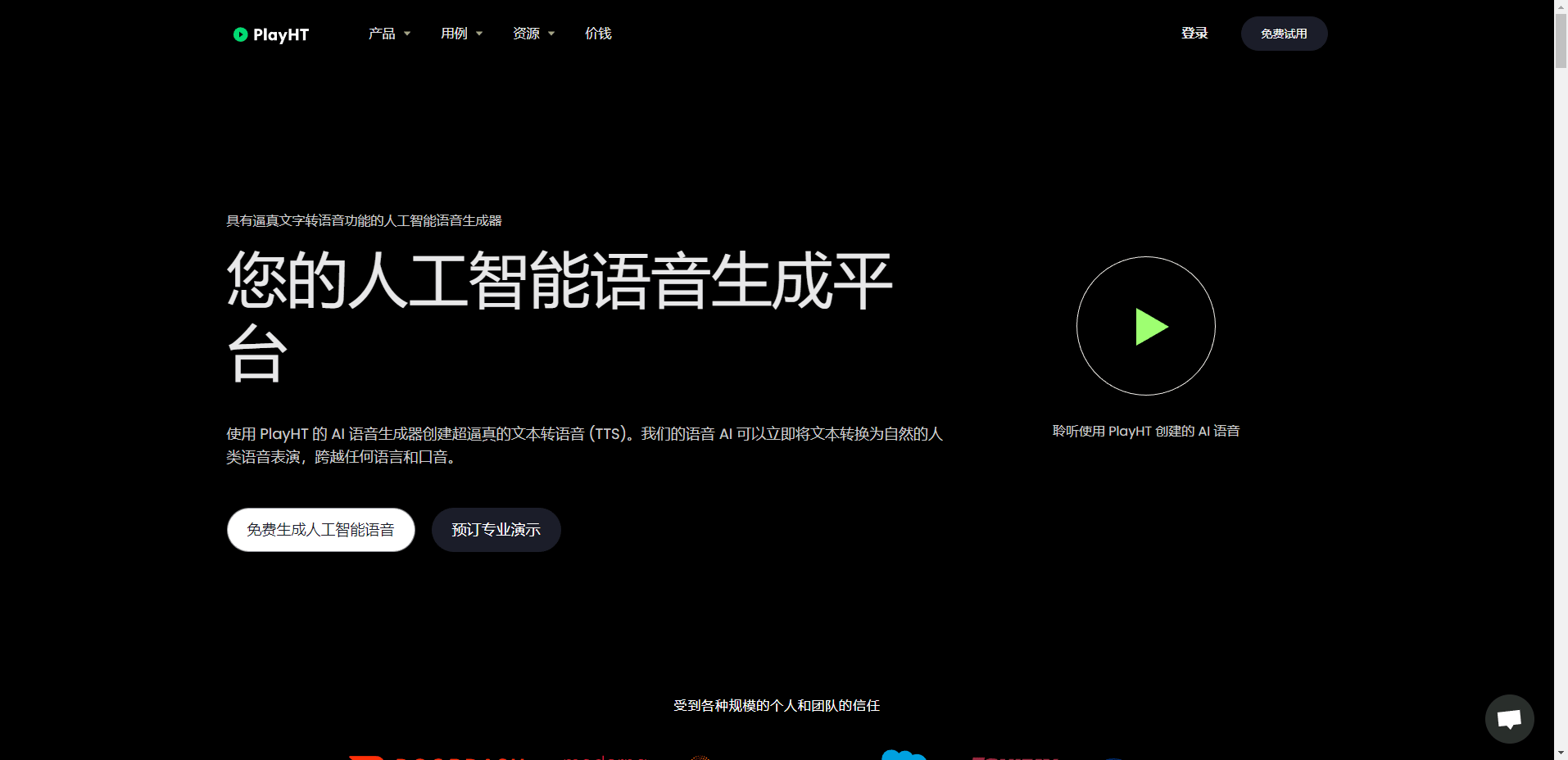Click the PlayHT logo in the header

[x=271, y=34]
